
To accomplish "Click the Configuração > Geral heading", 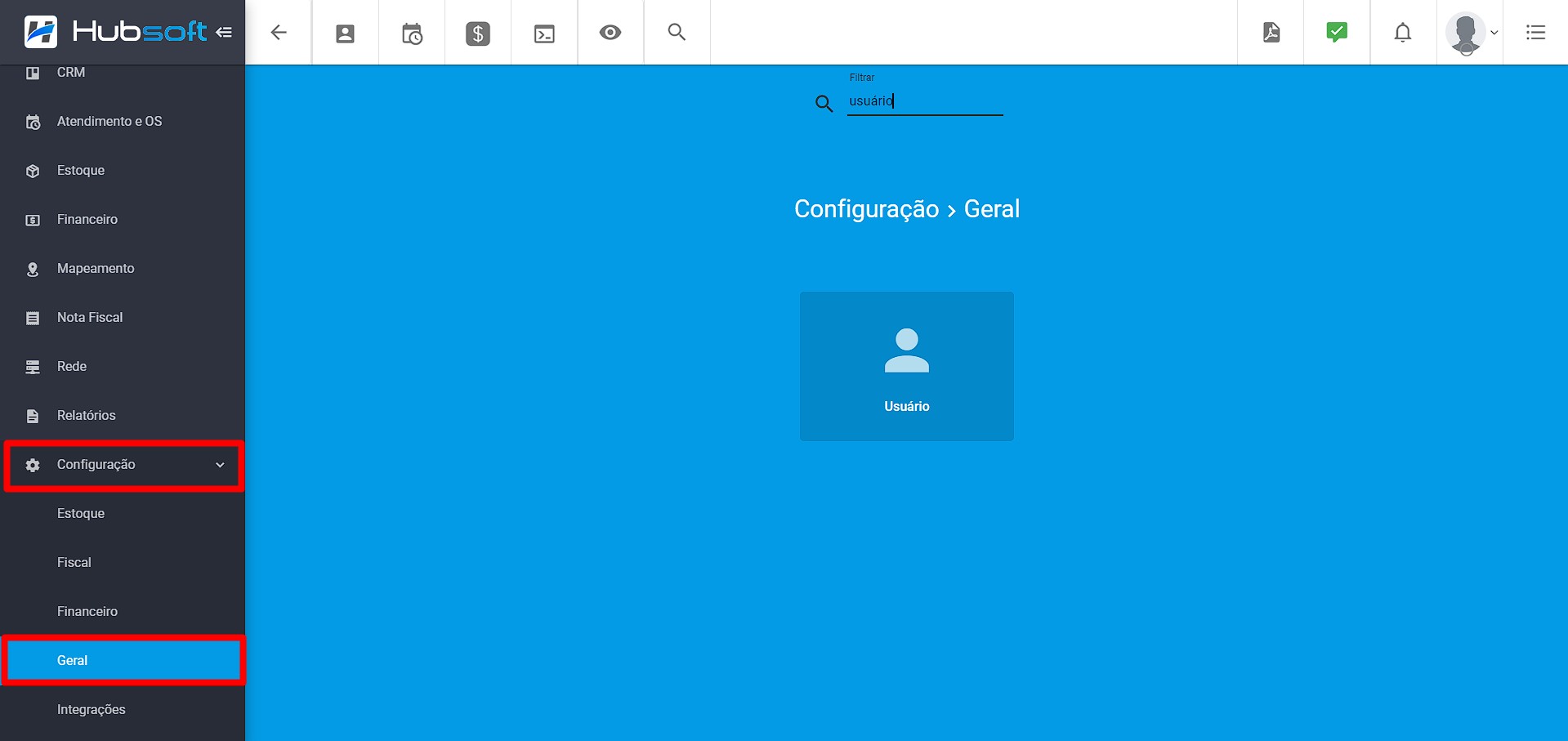I will (907, 209).
